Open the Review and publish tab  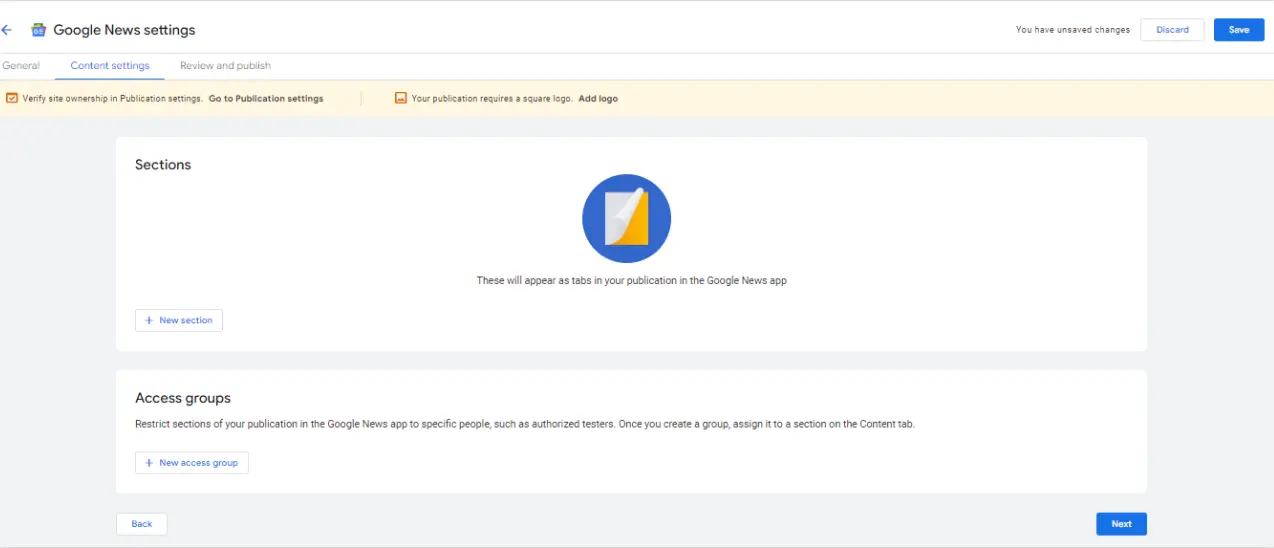(x=225, y=66)
